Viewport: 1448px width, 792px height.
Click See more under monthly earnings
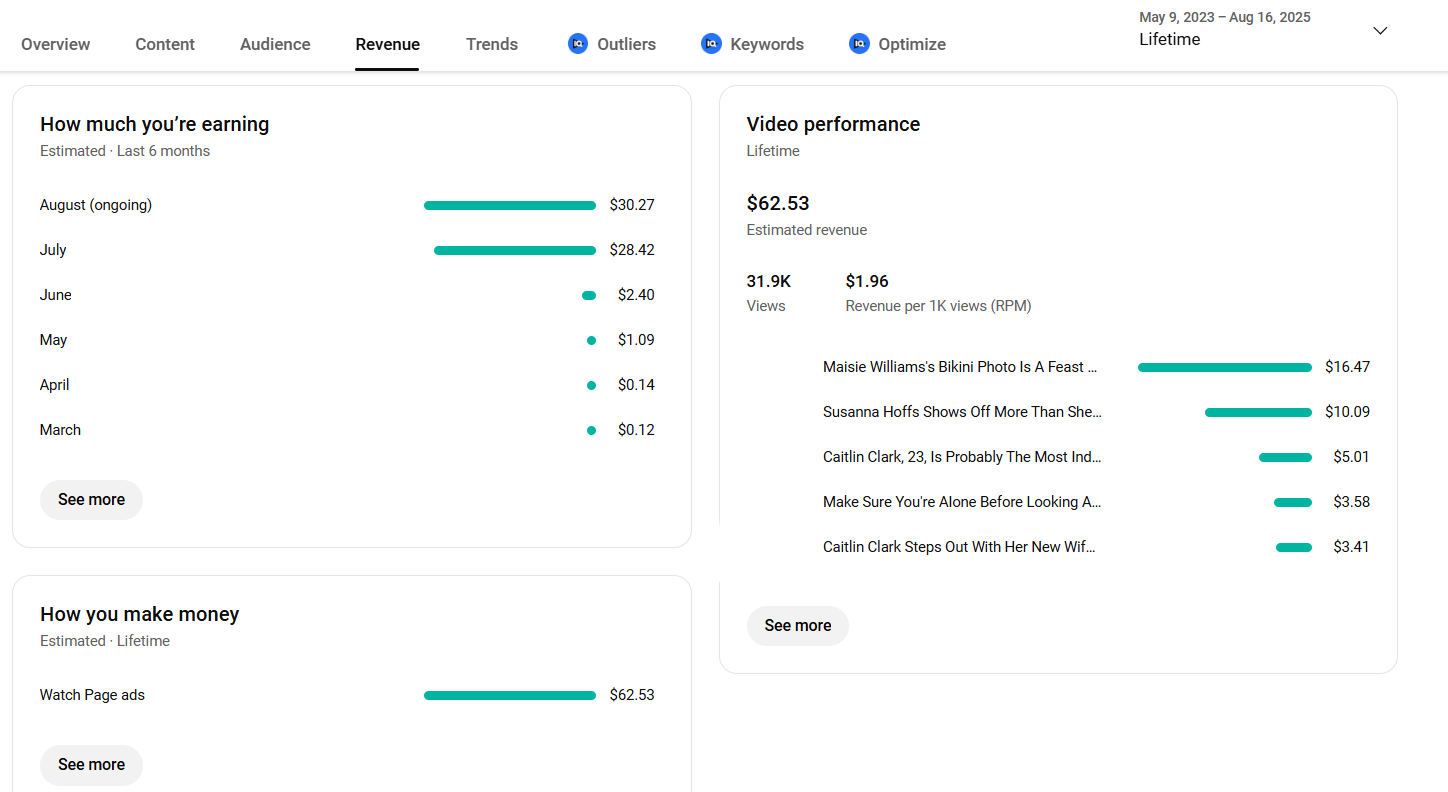click(91, 500)
